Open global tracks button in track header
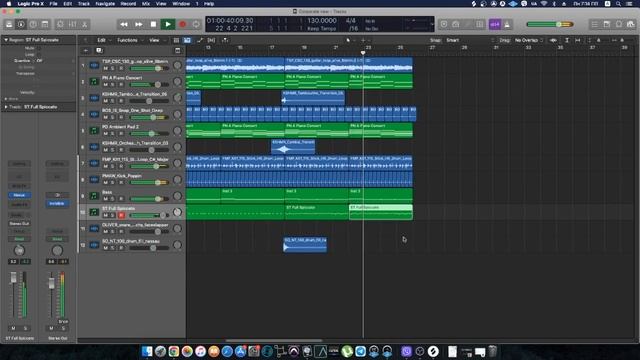640x360 pixels. (x=178, y=51)
